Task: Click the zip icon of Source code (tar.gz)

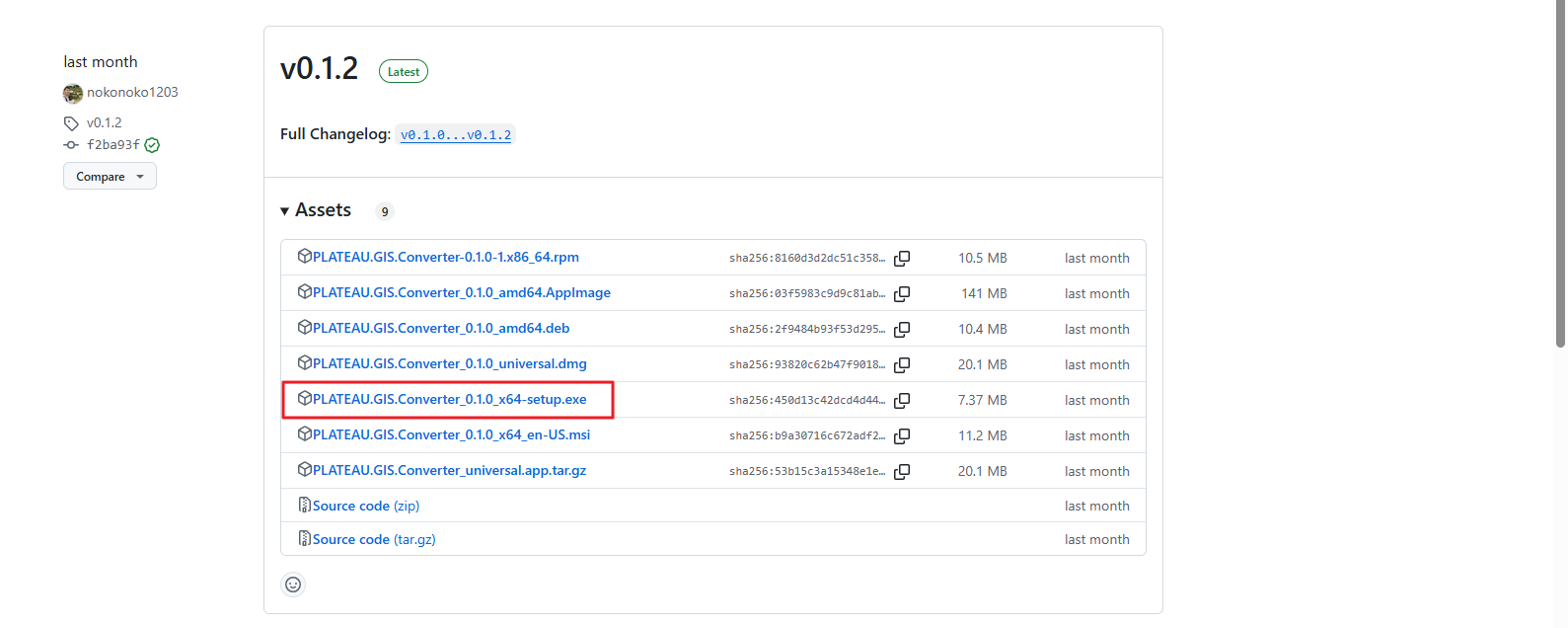Action: tap(305, 539)
